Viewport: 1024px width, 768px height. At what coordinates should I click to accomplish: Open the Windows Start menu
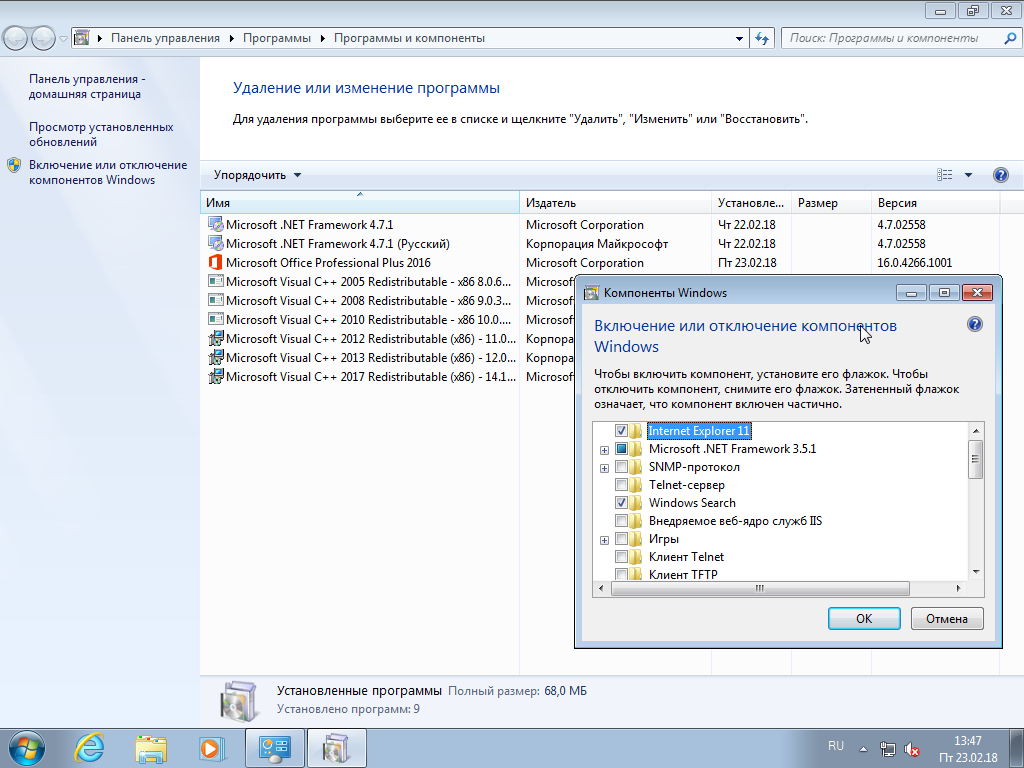tap(26, 748)
